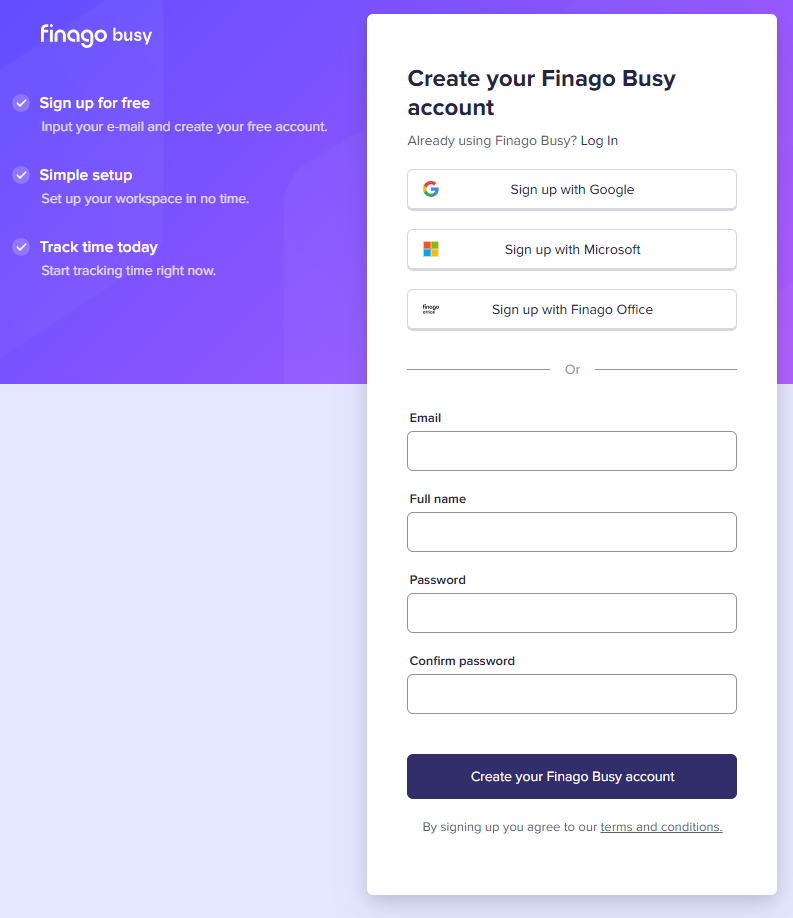
Task: Click the Google logo icon
Action: [x=431, y=189]
